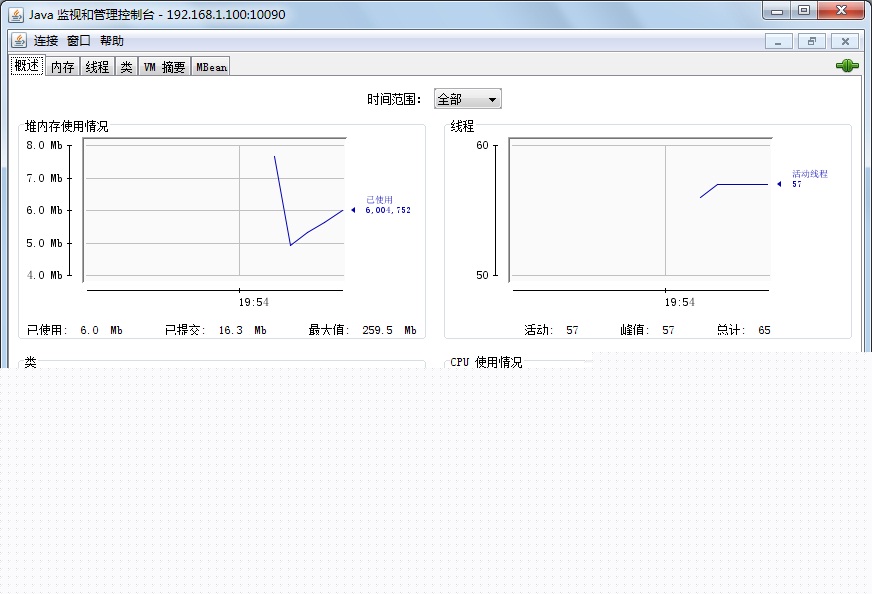
Task: Click the 19:54 label under thread chart
Action: click(x=680, y=303)
